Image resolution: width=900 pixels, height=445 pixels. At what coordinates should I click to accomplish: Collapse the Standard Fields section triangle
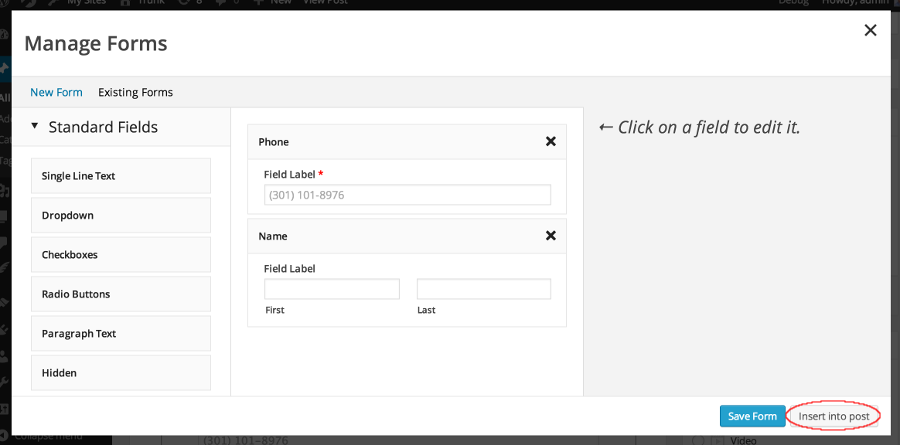tap(35, 127)
